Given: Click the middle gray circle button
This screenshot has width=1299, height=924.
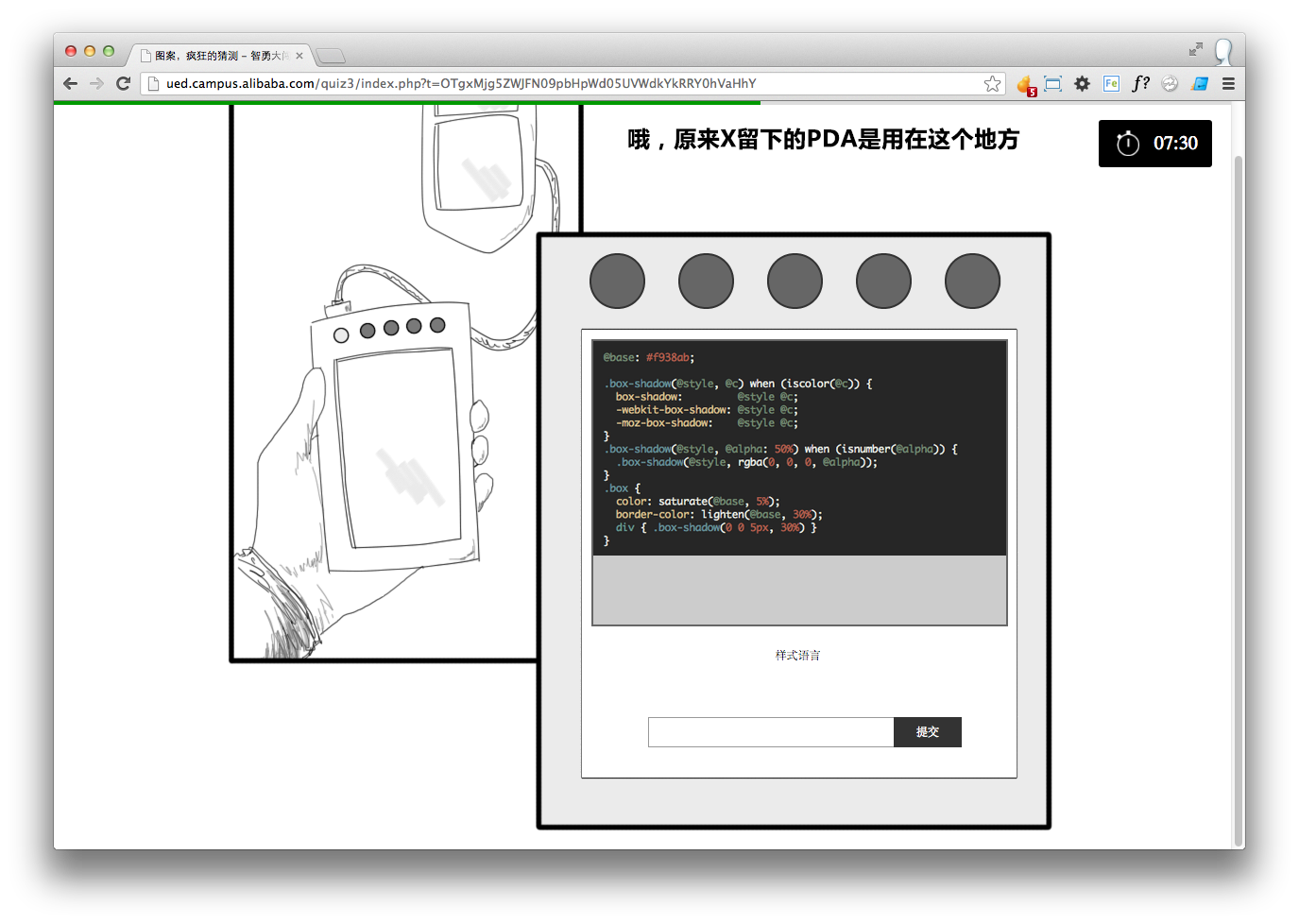Looking at the screenshot, I should (795, 282).
